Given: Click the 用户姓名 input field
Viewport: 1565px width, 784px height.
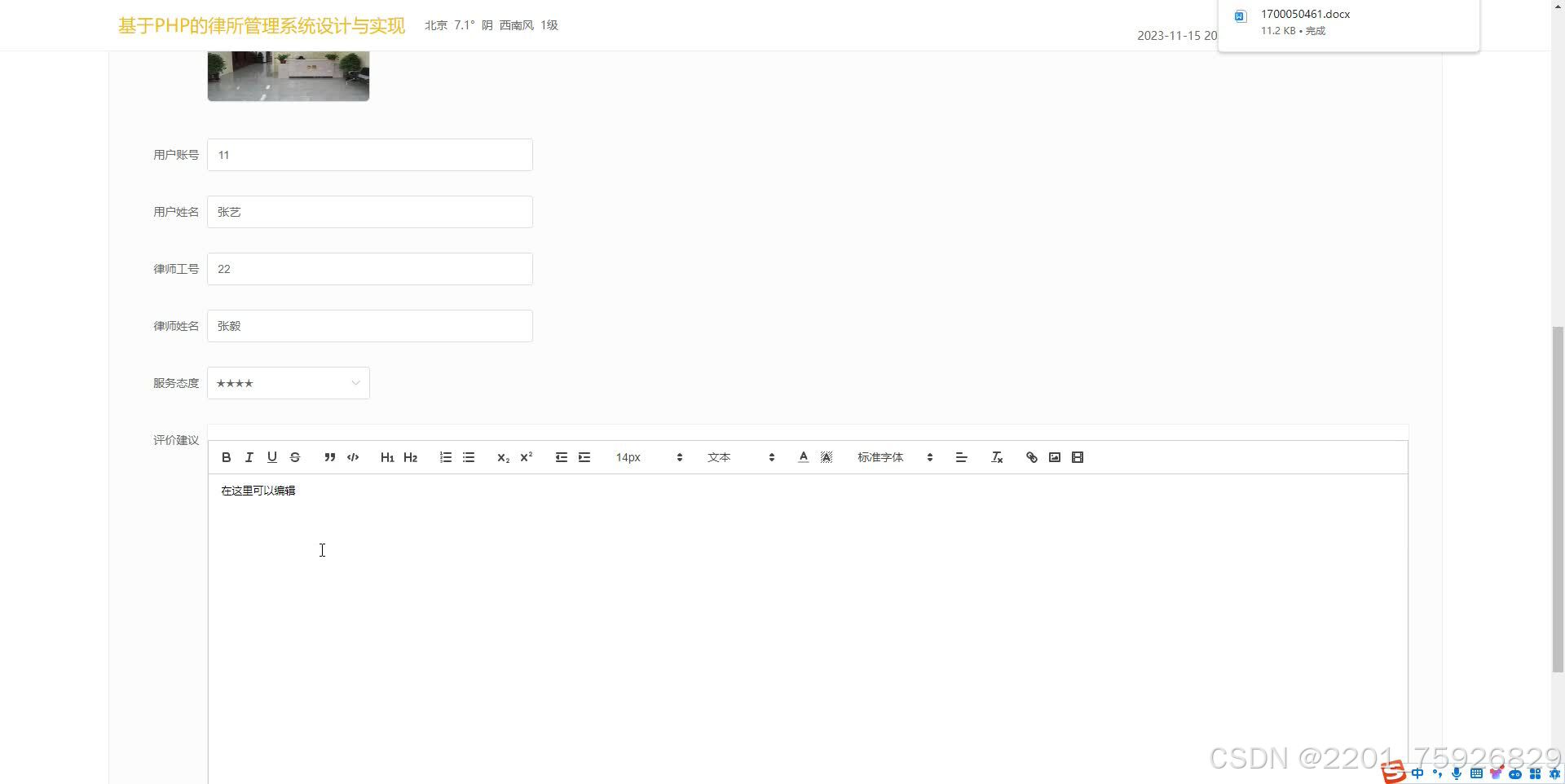Looking at the screenshot, I should [370, 212].
